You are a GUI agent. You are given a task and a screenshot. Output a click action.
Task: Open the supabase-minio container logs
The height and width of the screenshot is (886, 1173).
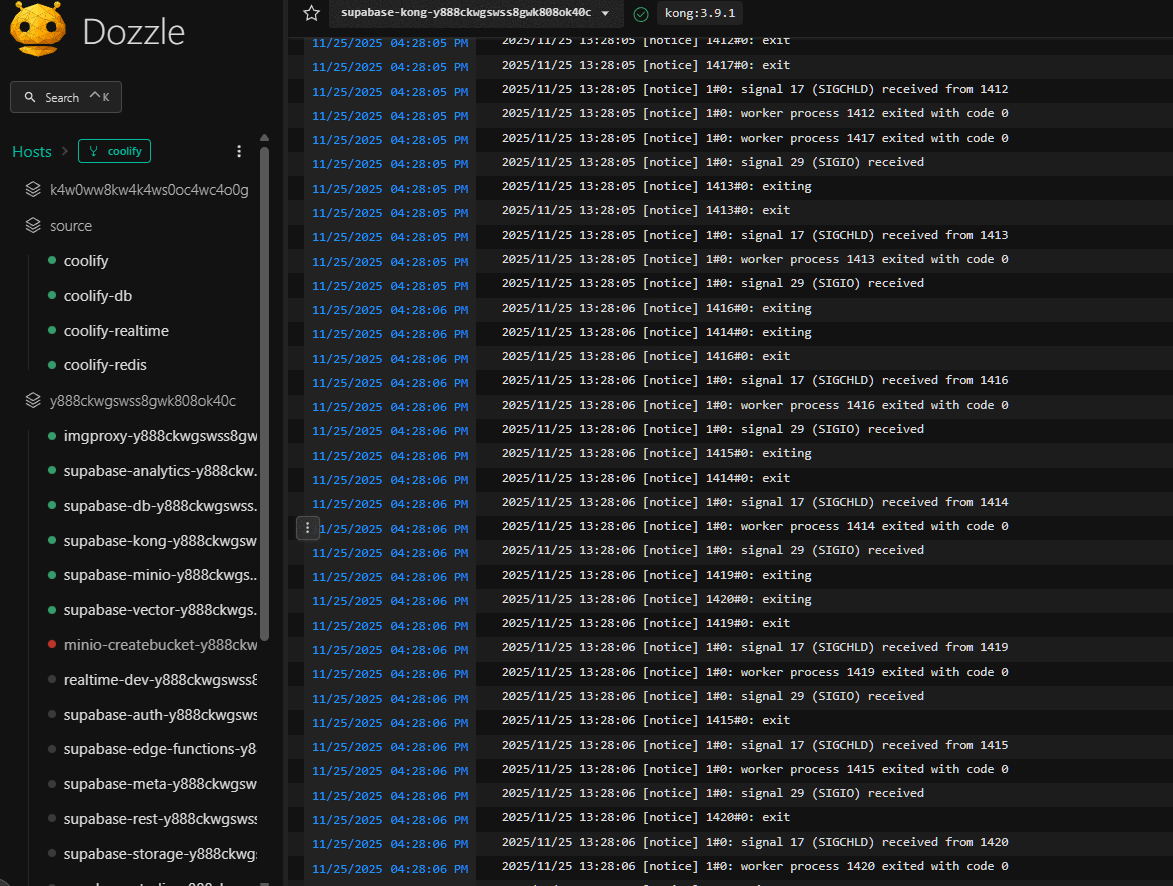[160, 575]
